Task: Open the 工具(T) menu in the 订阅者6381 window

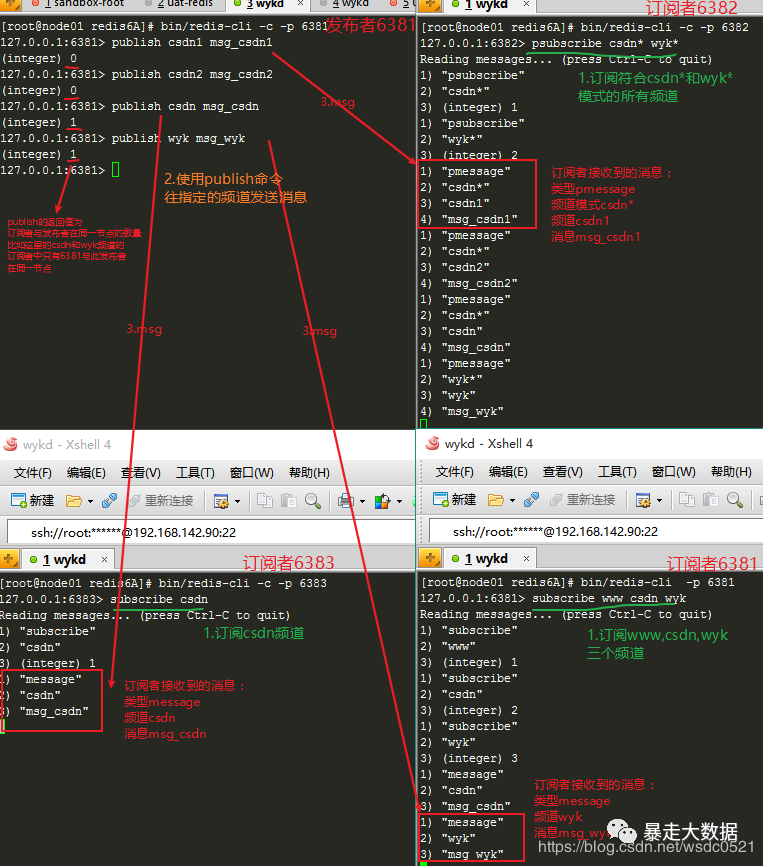Action: pyautogui.click(x=616, y=472)
